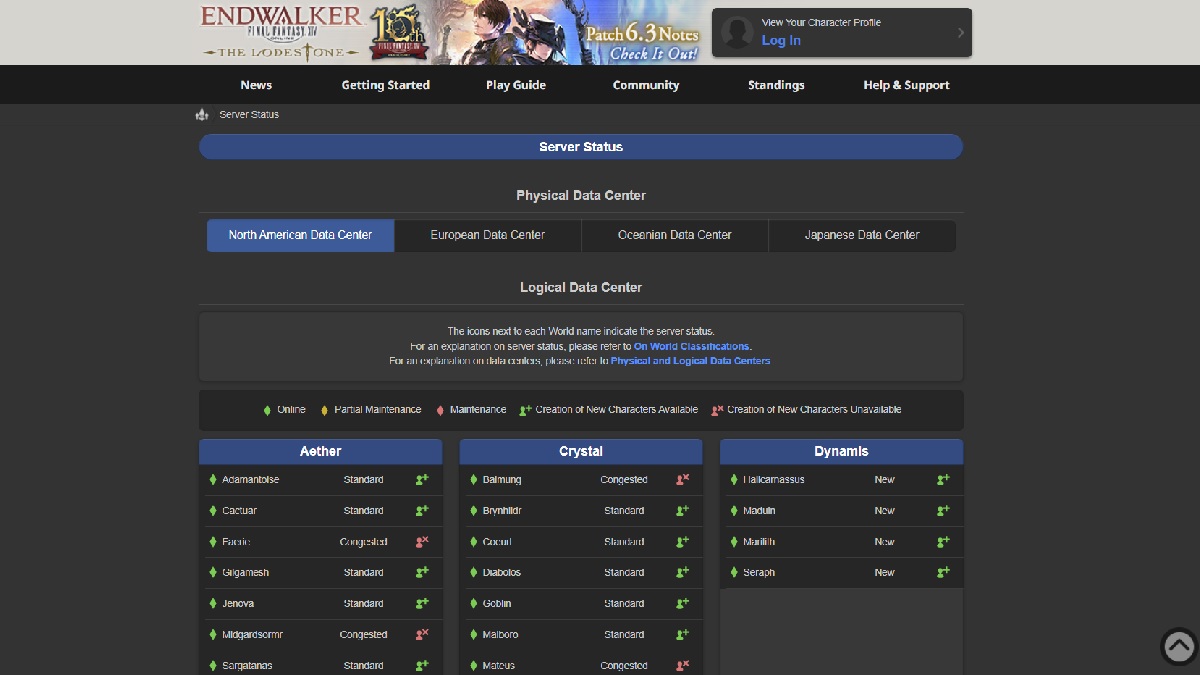Click the character profile avatar icon

738,33
